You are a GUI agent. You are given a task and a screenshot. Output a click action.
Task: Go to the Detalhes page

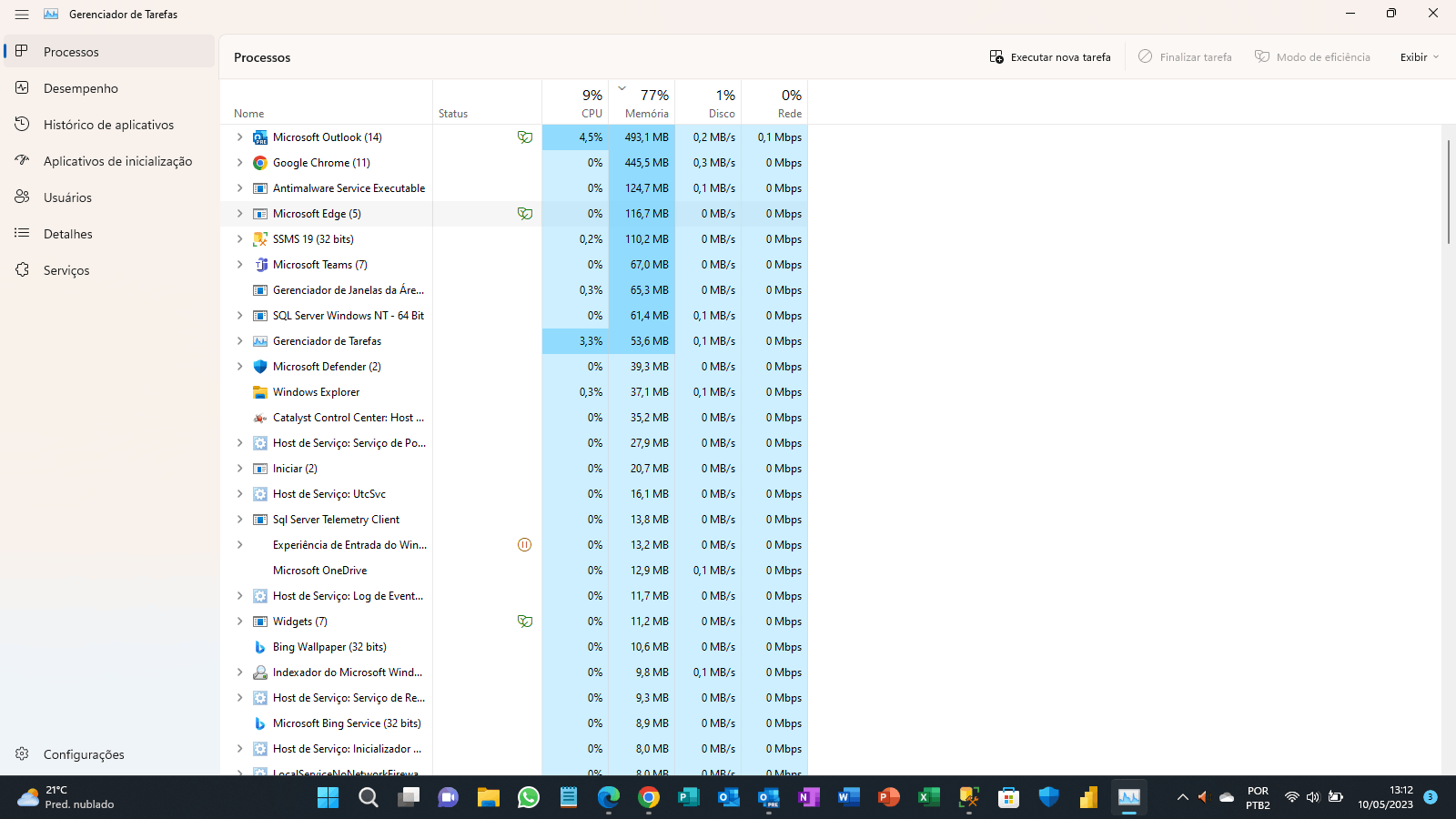click(109, 234)
